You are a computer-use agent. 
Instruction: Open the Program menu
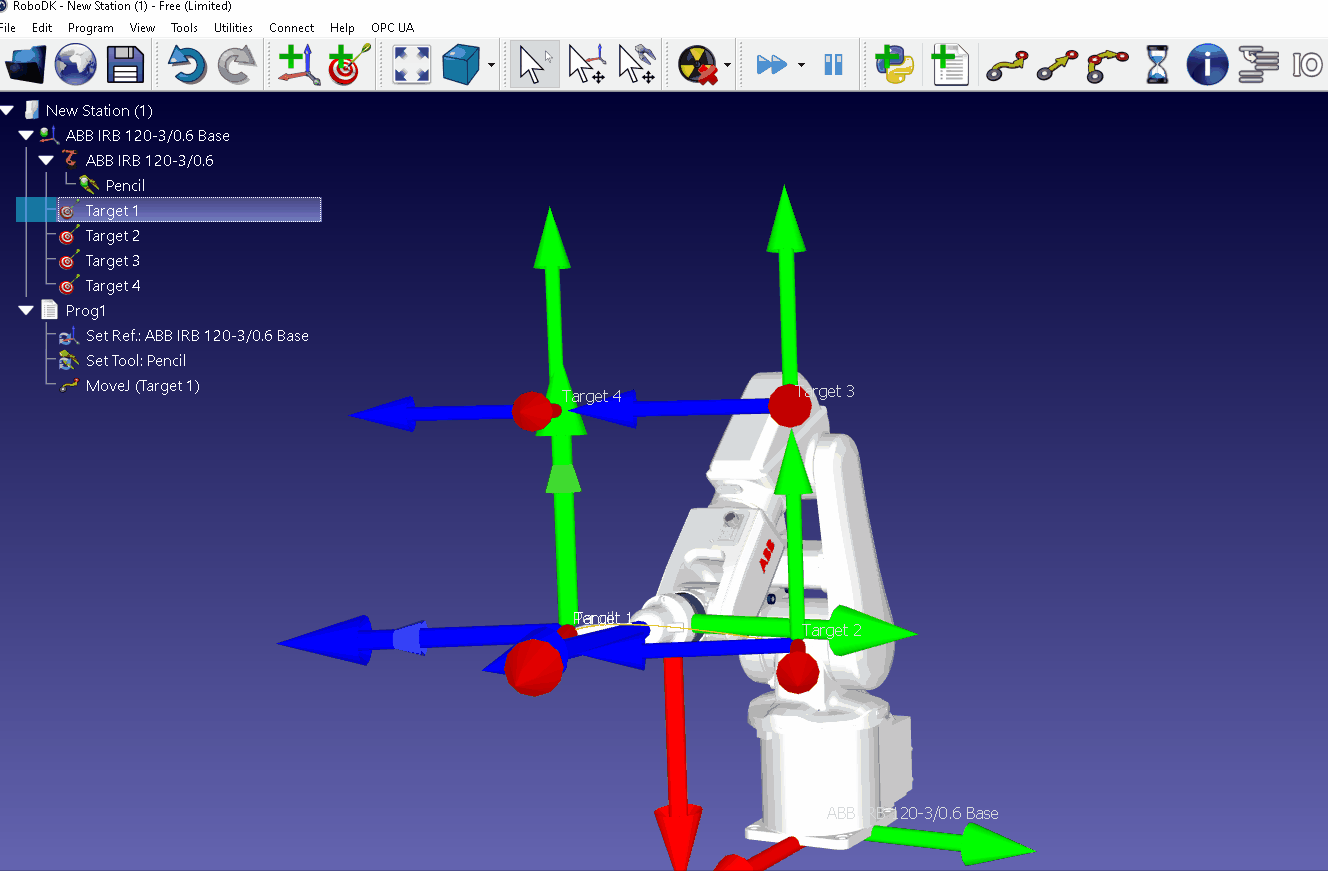(x=91, y=28)
